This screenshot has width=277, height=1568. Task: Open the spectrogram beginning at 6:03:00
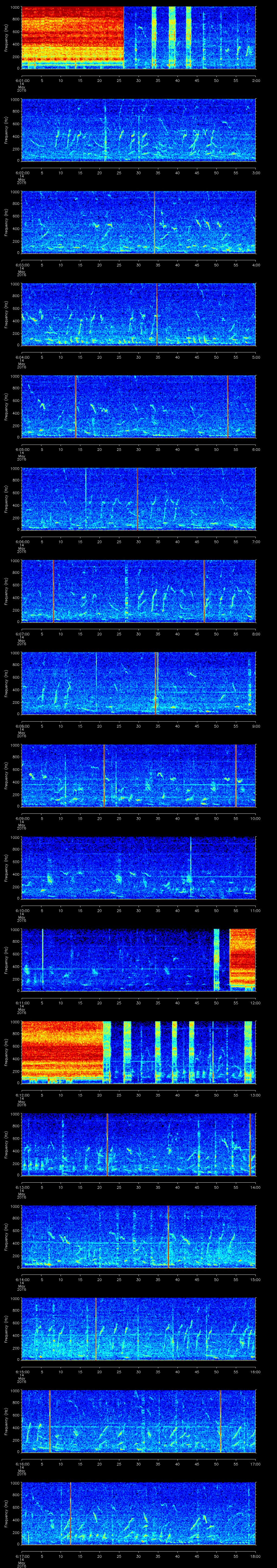pos(138,222)
